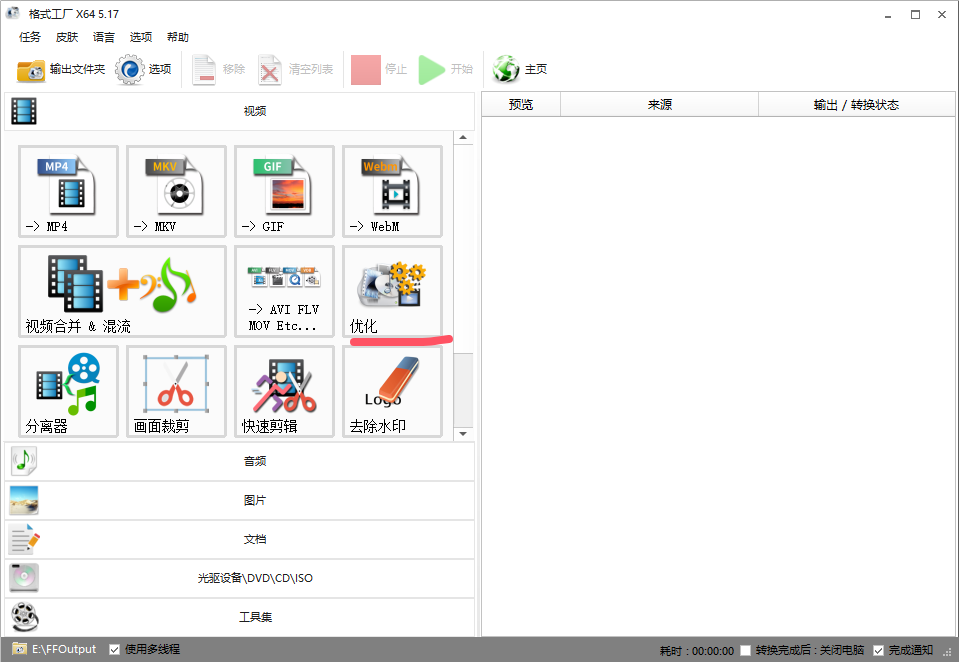This screenshot has width=959, height=662.
Task: Open the 皮肤 menu
Action: click(x=66, y=37)
